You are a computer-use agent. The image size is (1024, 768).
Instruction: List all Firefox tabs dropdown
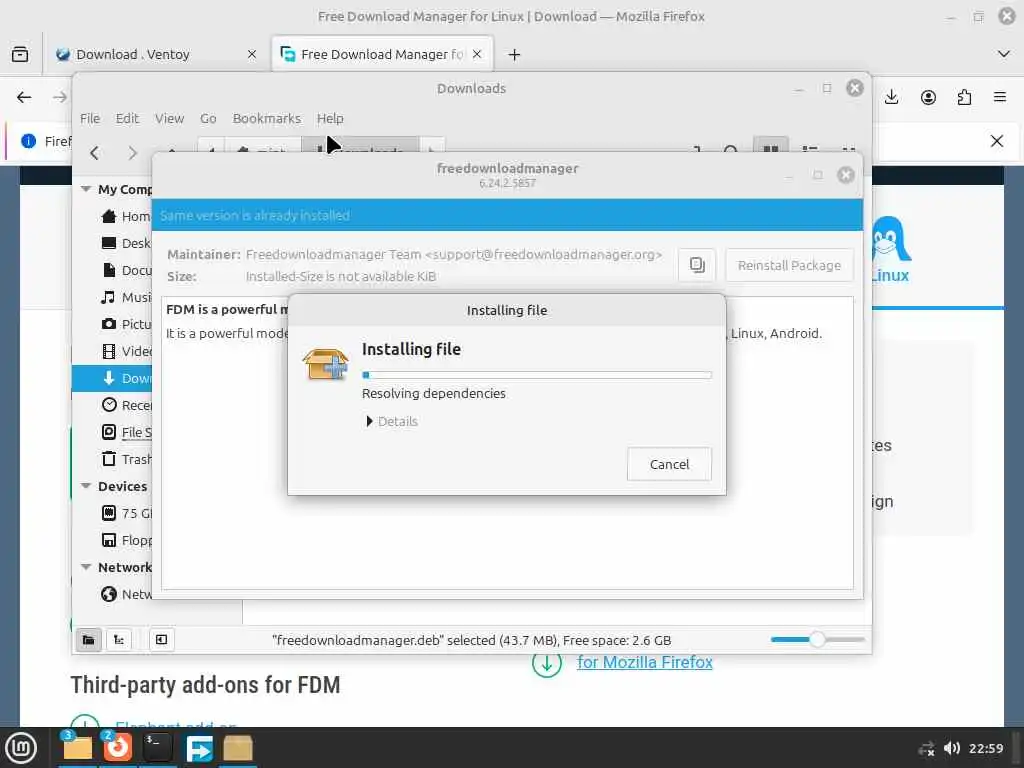[1004, 54]
